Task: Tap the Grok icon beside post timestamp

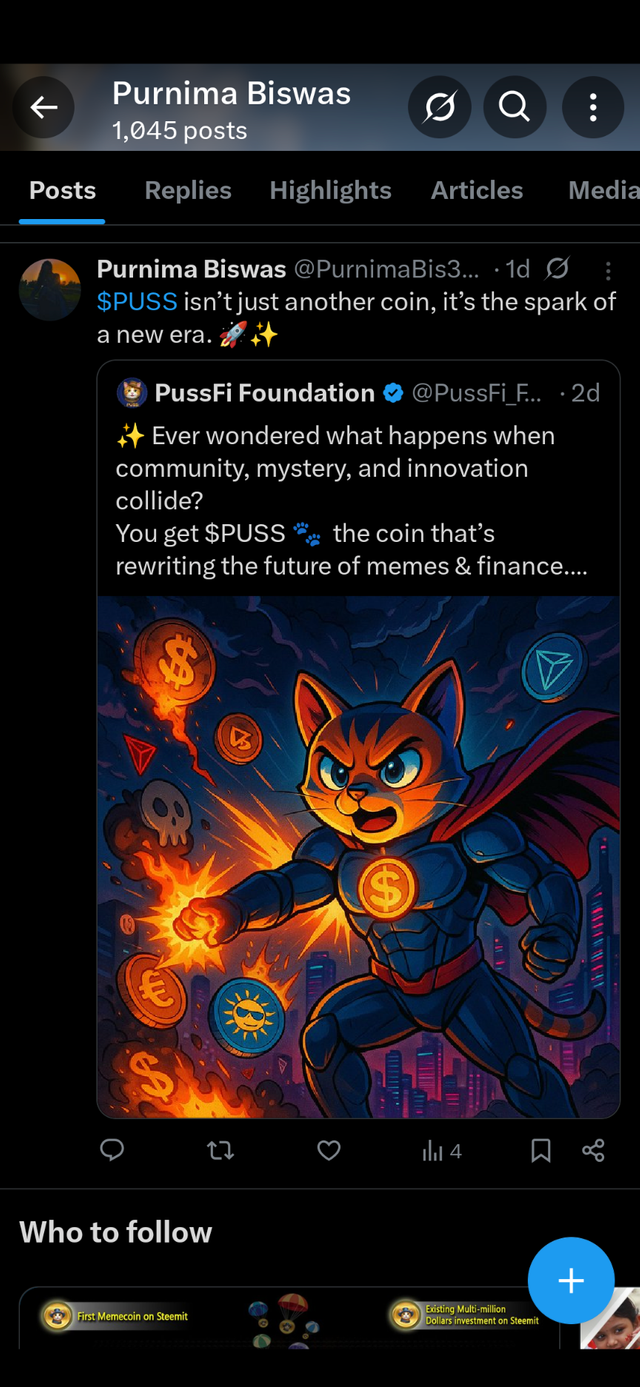Action: pos(558,268)
